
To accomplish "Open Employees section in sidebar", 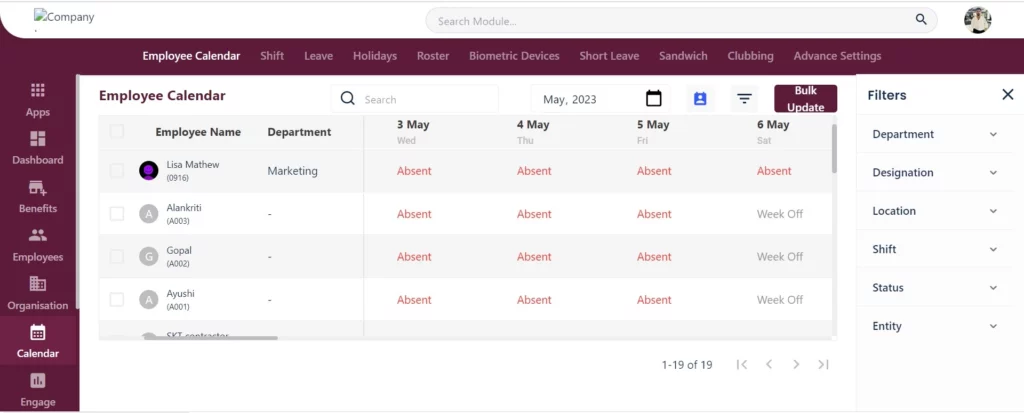I will click(38, 245).
